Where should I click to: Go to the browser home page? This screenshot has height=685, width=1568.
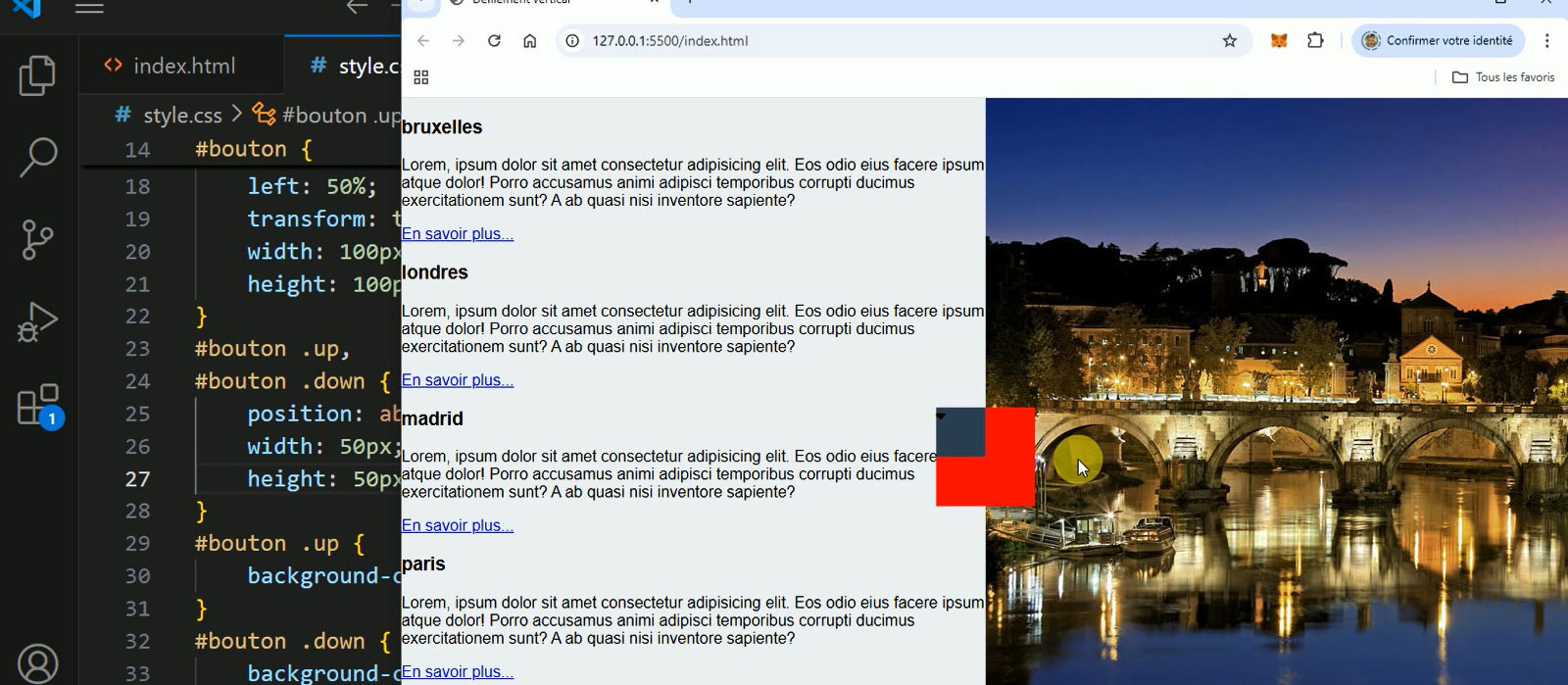tap(529, 41)
